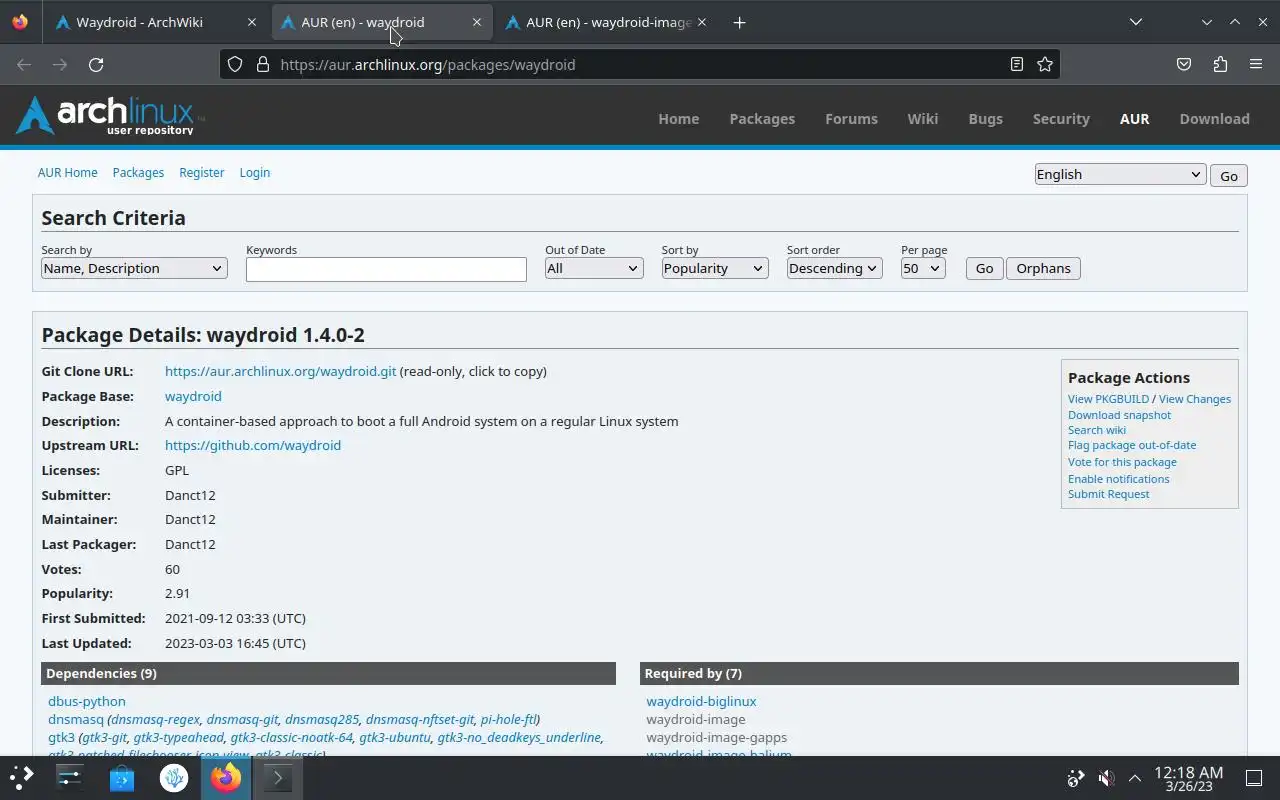
Task: Open the application launcher in taskbar
Action: point(22,777)
